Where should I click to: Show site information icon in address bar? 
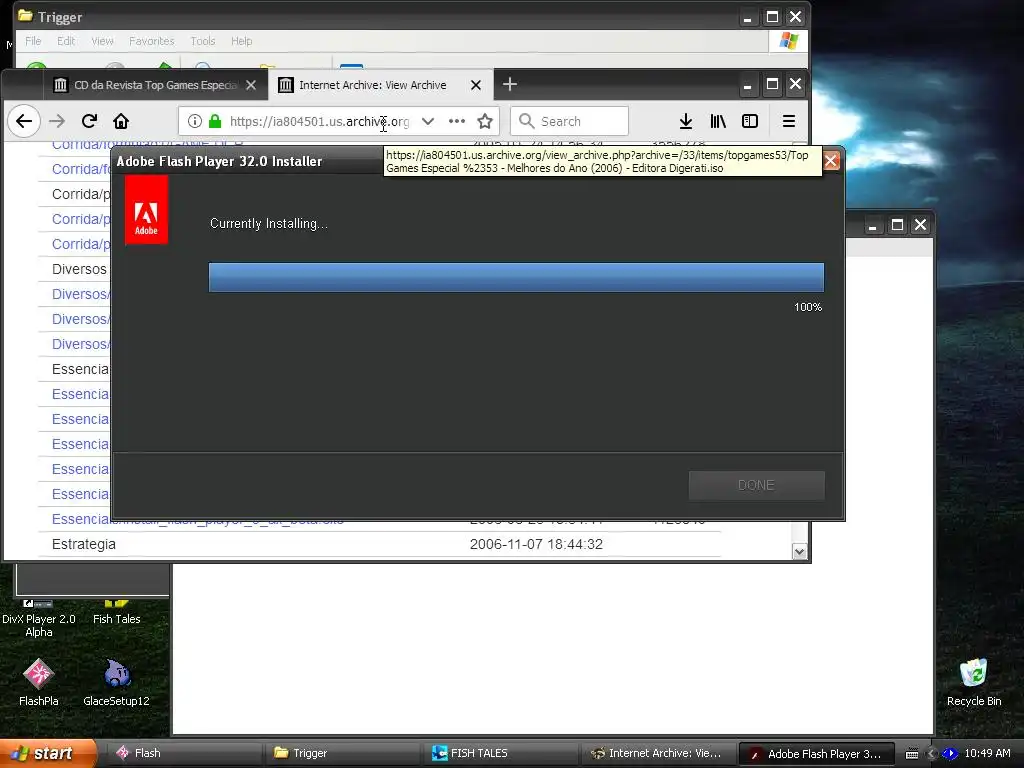click(194, 121)
